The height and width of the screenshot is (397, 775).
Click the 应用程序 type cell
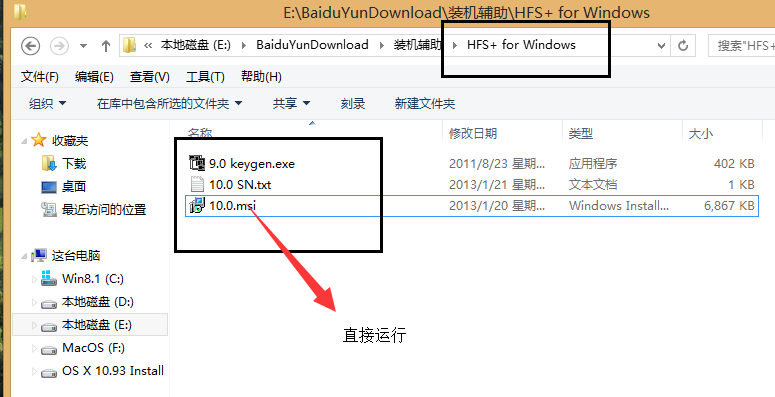click(593, 163)
